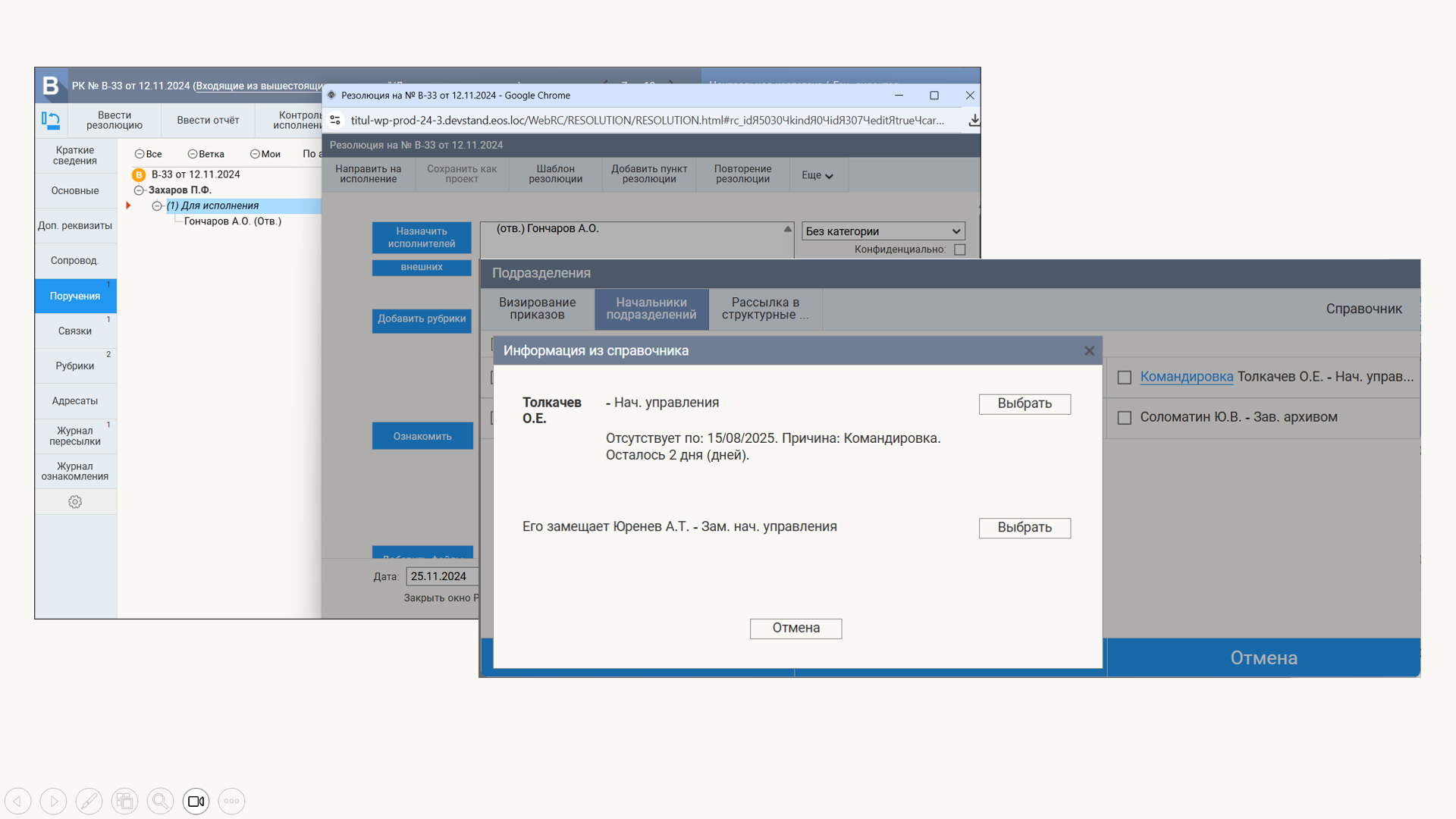
Task: Switch to Визирование приказов tab
Action: click(537, 309)
